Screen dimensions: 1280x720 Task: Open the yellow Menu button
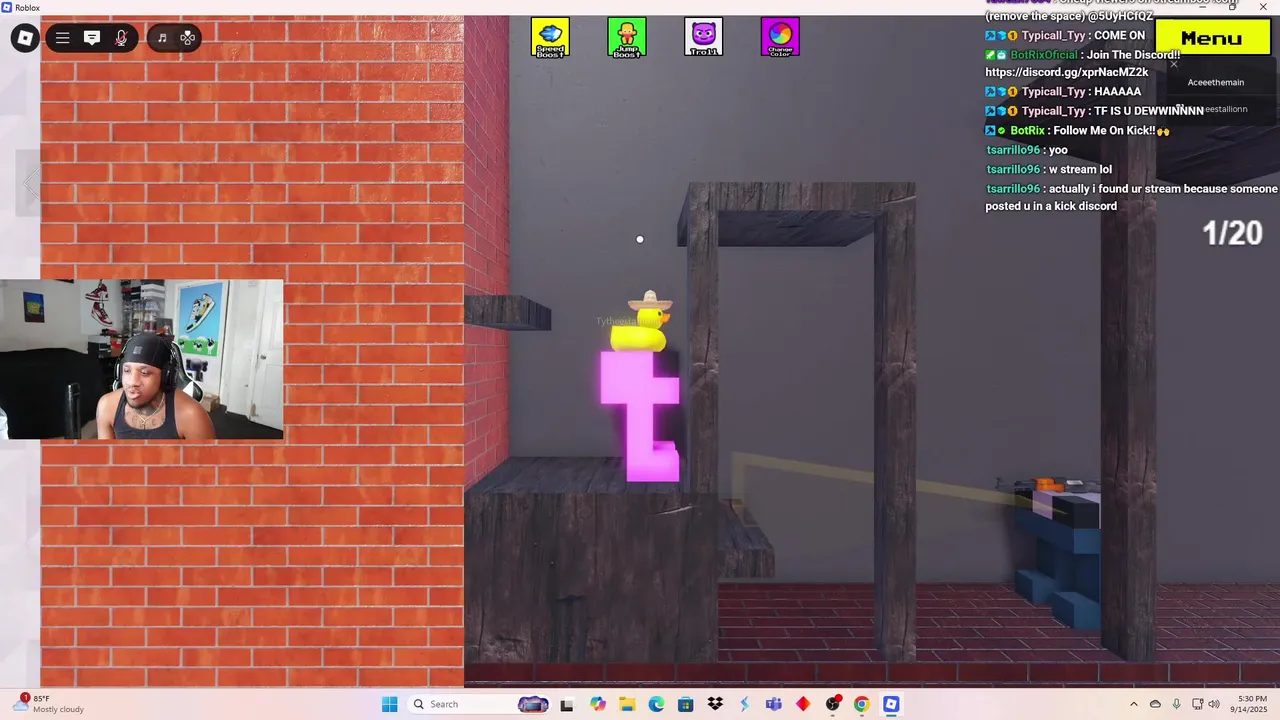pyautogui.click(x=1211, y=38)
